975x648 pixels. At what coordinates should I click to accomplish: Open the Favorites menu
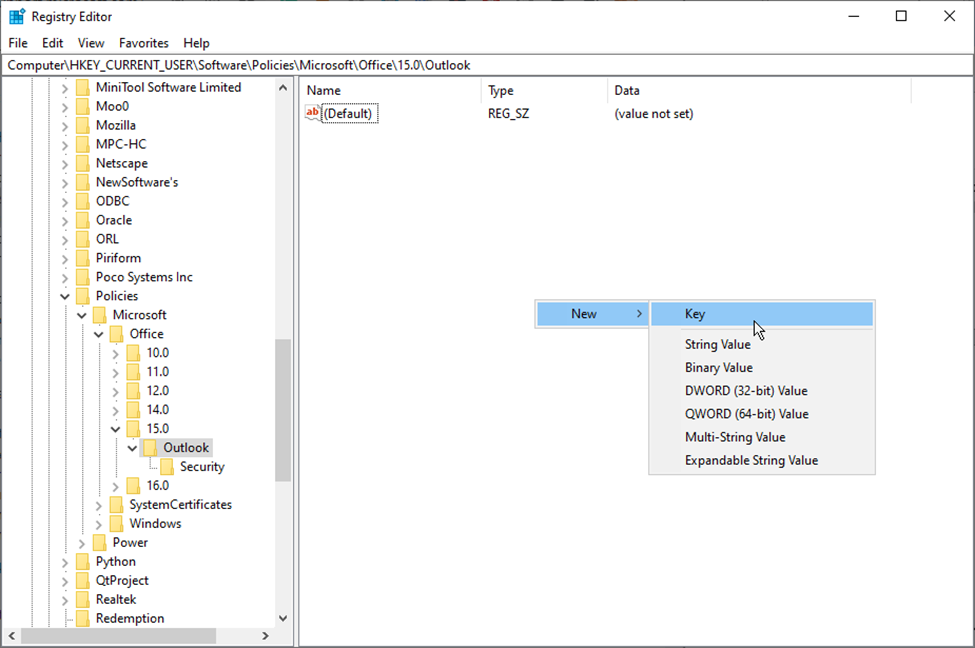point(144,43)
